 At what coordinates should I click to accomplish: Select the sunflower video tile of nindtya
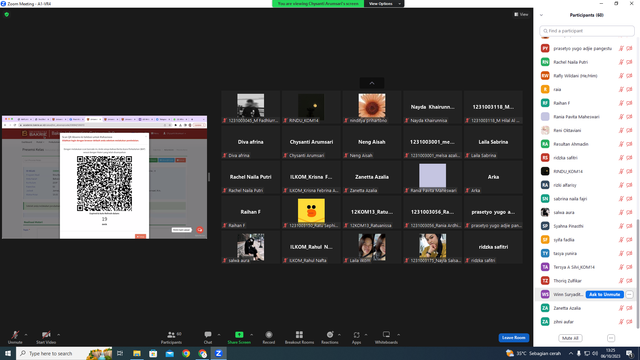(x=372, y=107)
